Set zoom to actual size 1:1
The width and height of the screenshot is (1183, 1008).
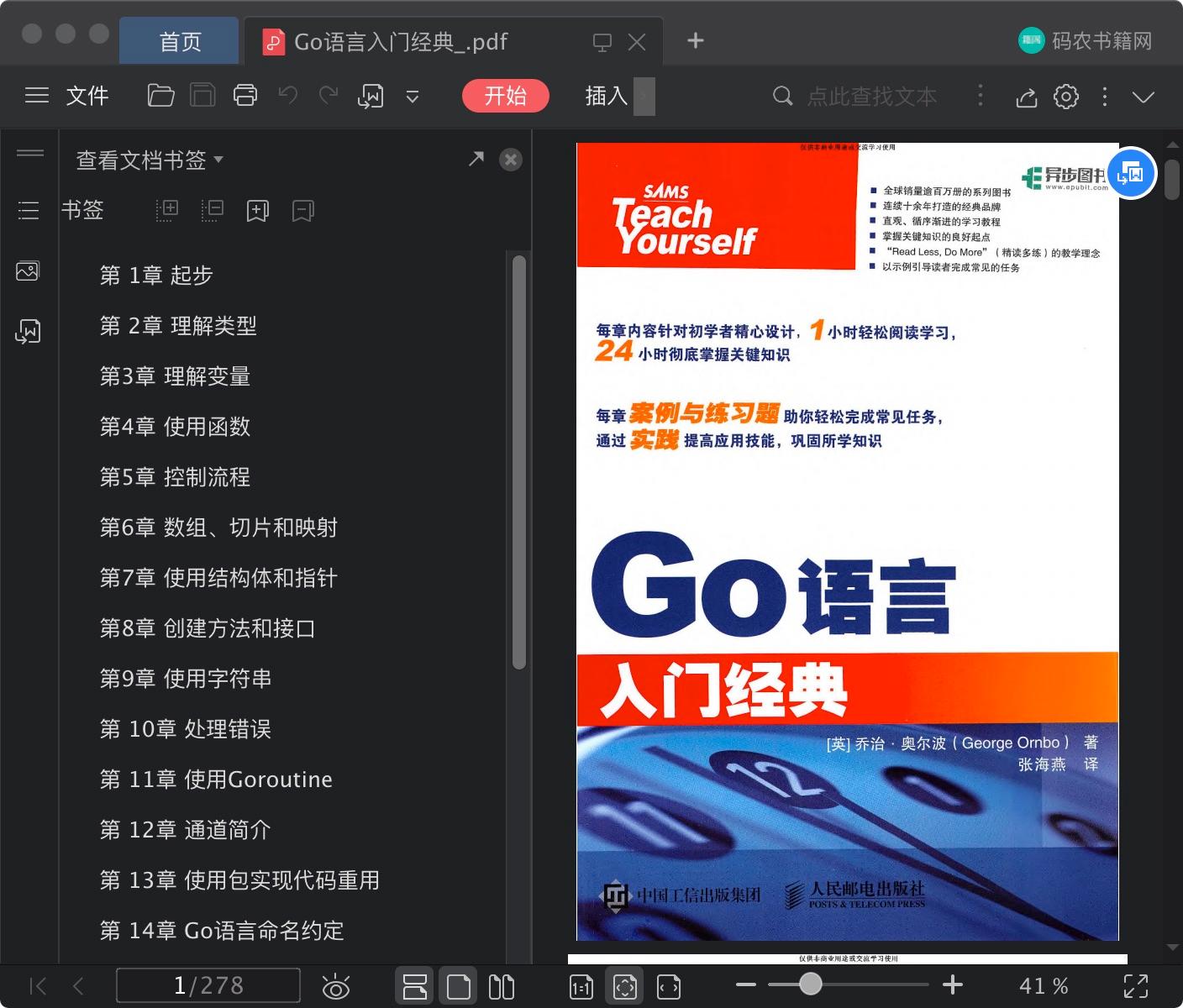[581, 987]
